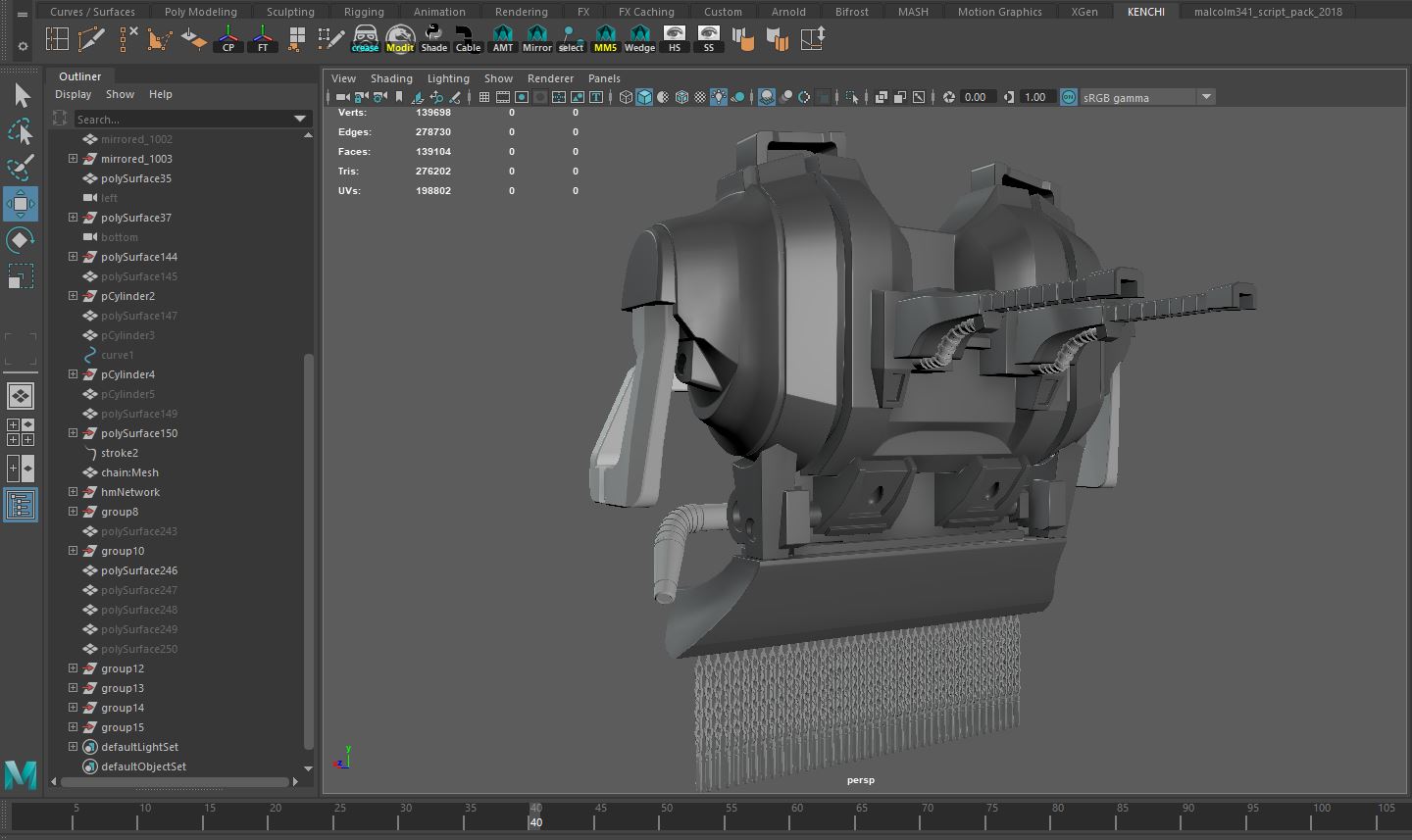
Task: Activate the Lasso selection tool
Action: point(21,131)
